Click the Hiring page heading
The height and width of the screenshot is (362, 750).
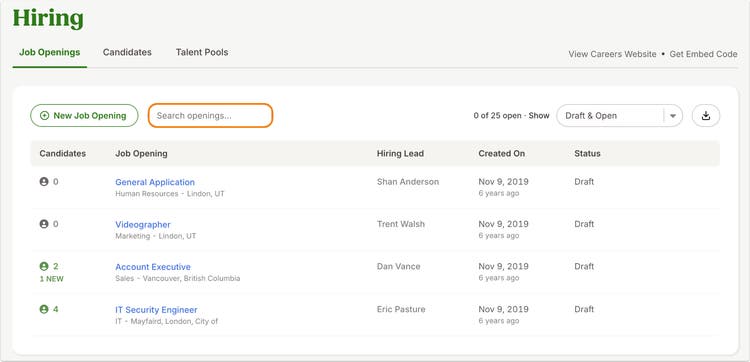[48, 18]
